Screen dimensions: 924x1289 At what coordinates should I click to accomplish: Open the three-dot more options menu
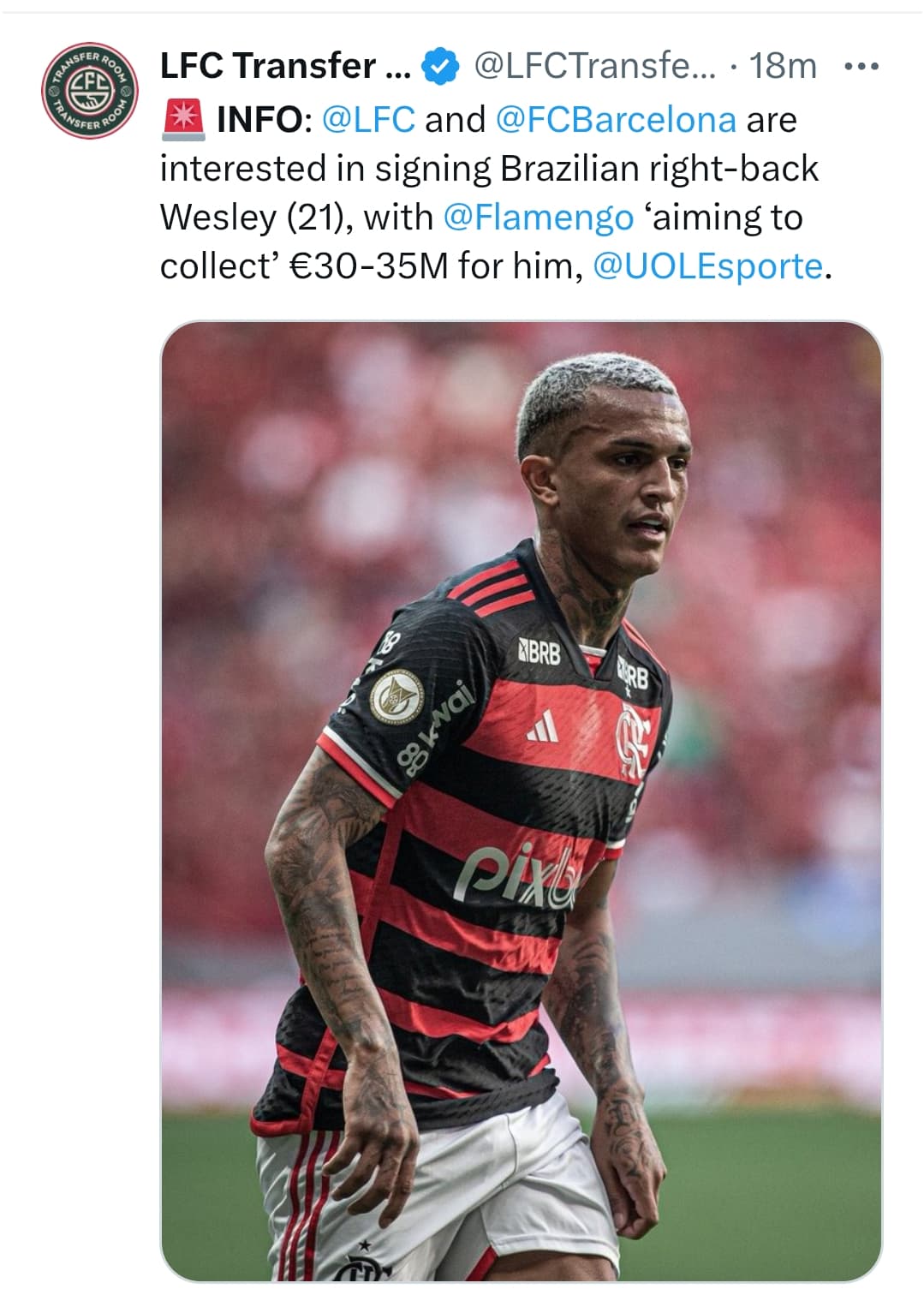point(861,67)
